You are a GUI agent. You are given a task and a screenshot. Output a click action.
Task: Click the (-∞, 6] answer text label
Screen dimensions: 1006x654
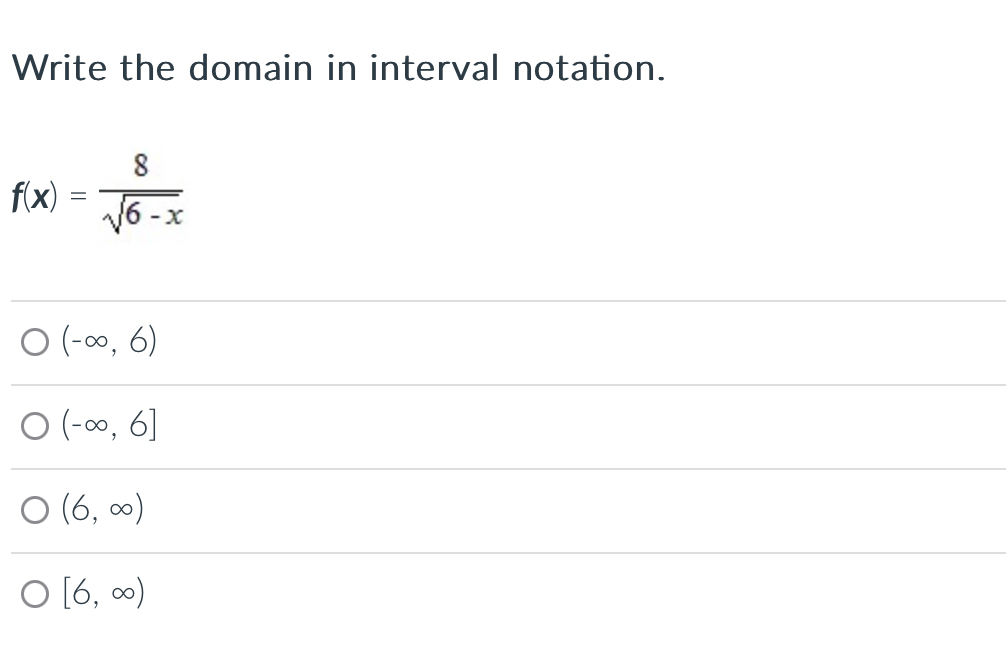click(109, 425)
